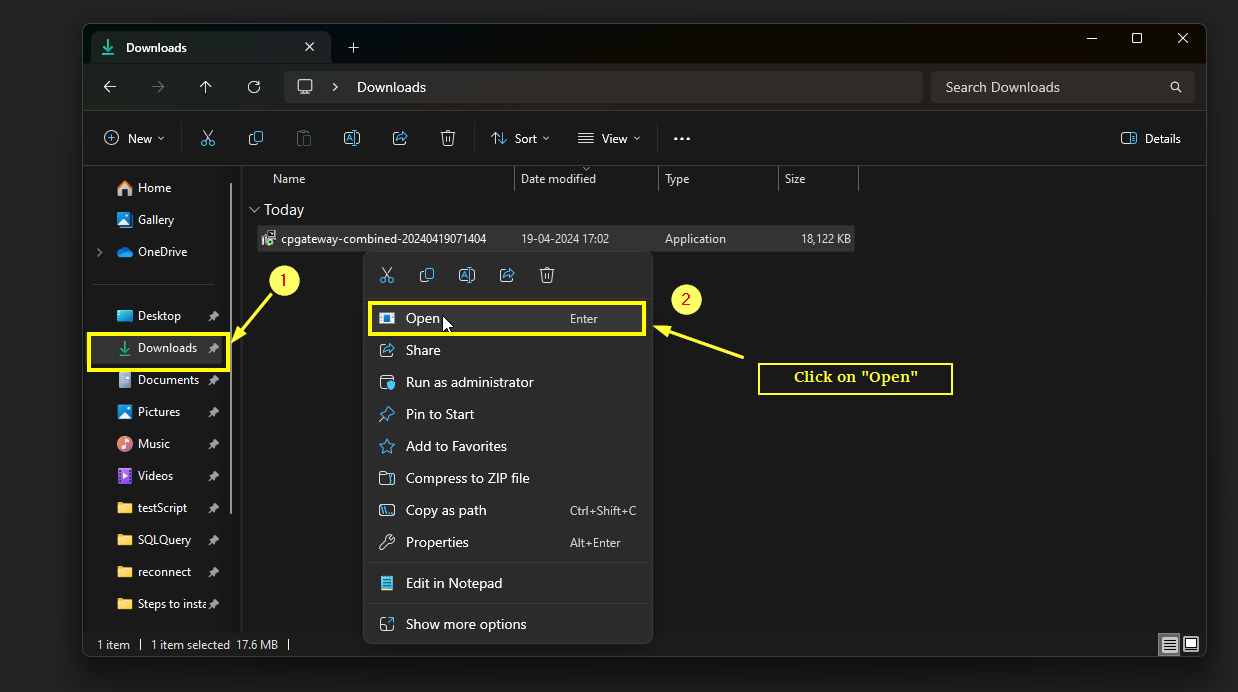Go up one folder level
1238x692 pixels.
click(206, 87)
